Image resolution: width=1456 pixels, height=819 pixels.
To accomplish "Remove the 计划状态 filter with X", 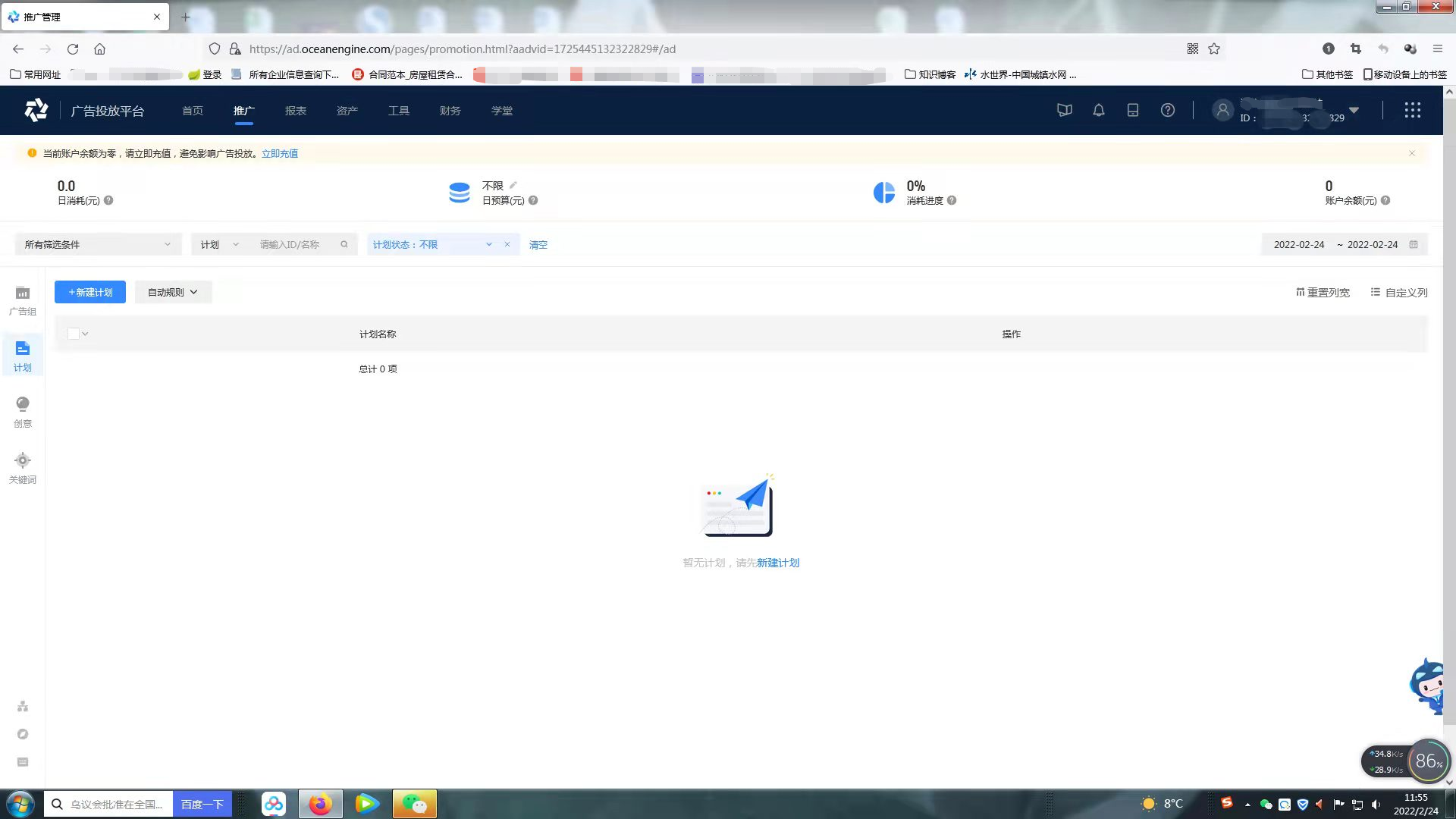I will pos(507,244).
